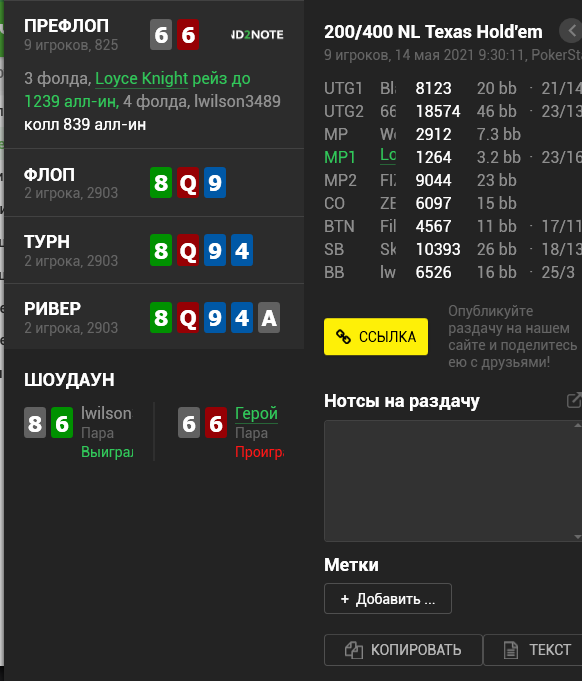Click the BB stack value 6526
Screen dimensions: 582x681
point(433,272)
